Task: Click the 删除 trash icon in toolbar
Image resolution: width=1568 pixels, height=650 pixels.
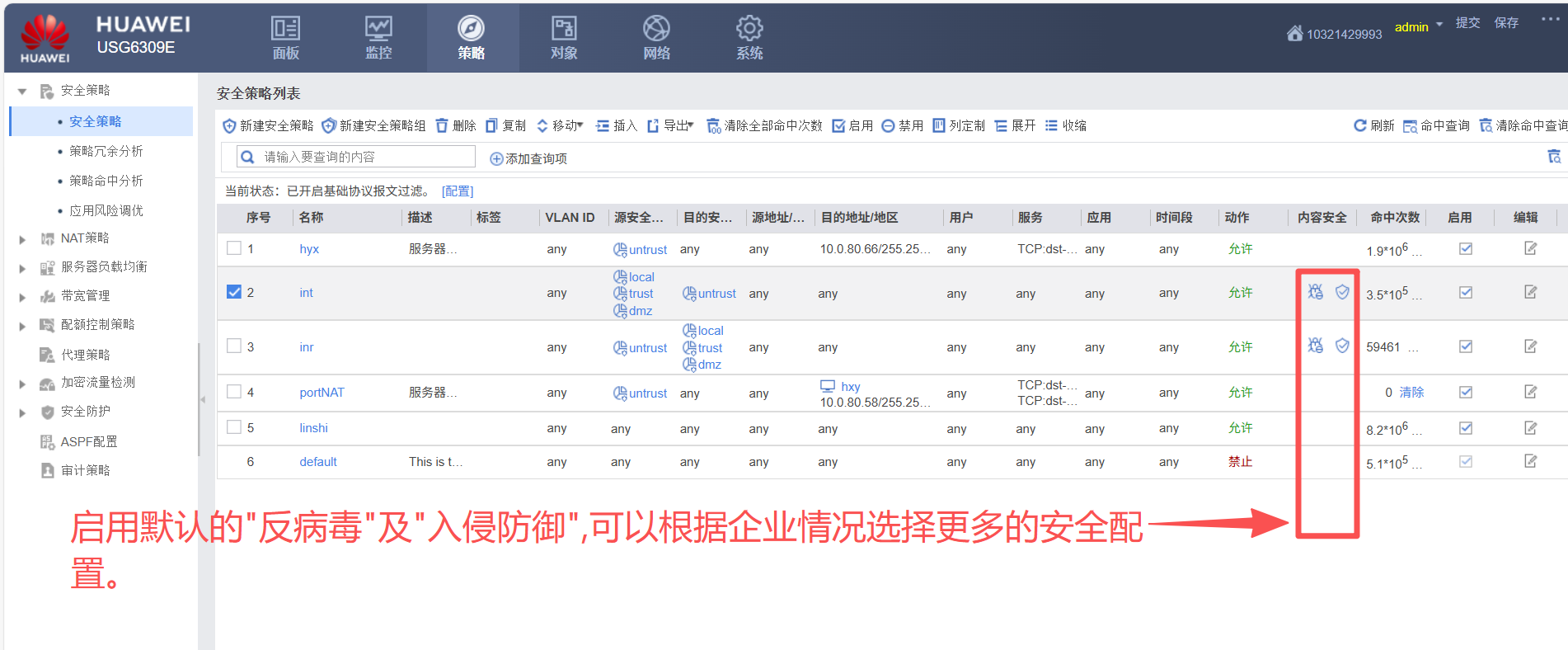Action: click(443, 125)
